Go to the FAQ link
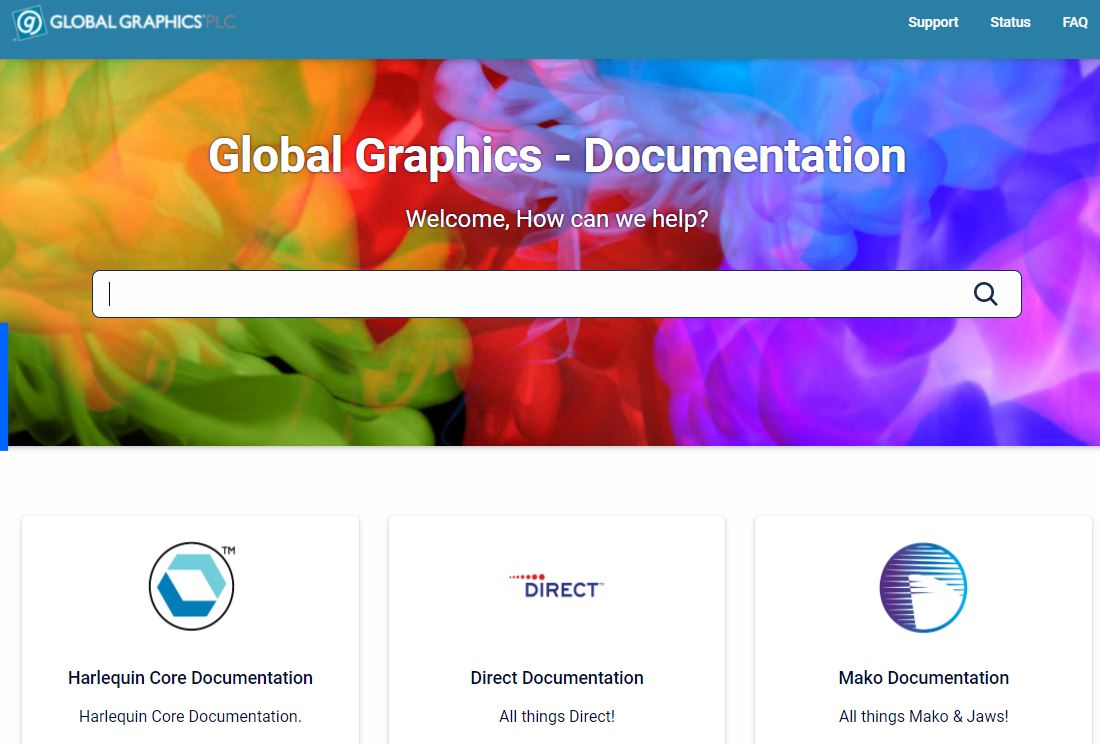1100x744 pixels. pyautogui.click(x=1075, y=22)
